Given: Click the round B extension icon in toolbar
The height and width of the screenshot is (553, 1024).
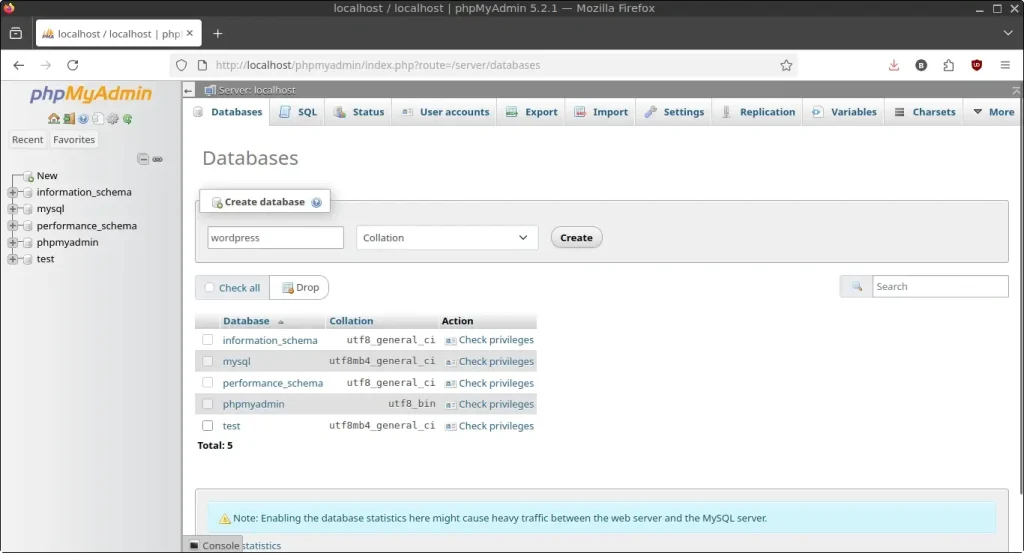Looking at the screenshot, I should pyautogui.click(x=921, y=65).
